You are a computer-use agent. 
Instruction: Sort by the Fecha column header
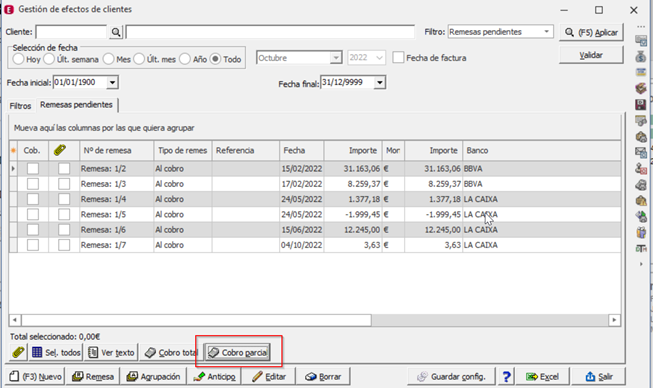click(302, 150)
